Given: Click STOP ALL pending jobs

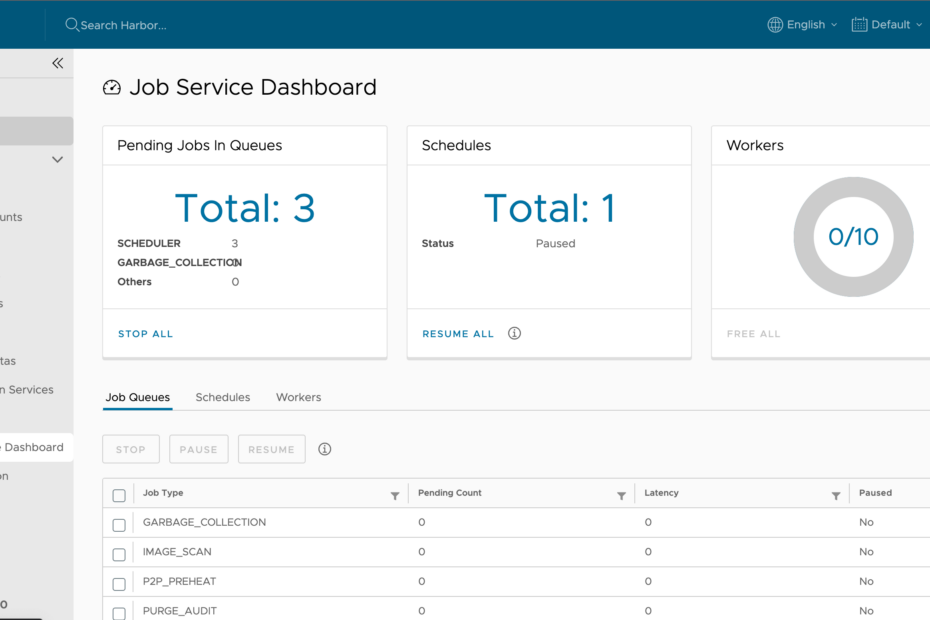Looking at the screenshot, I should pyautogui.click(x=145, y=334).
